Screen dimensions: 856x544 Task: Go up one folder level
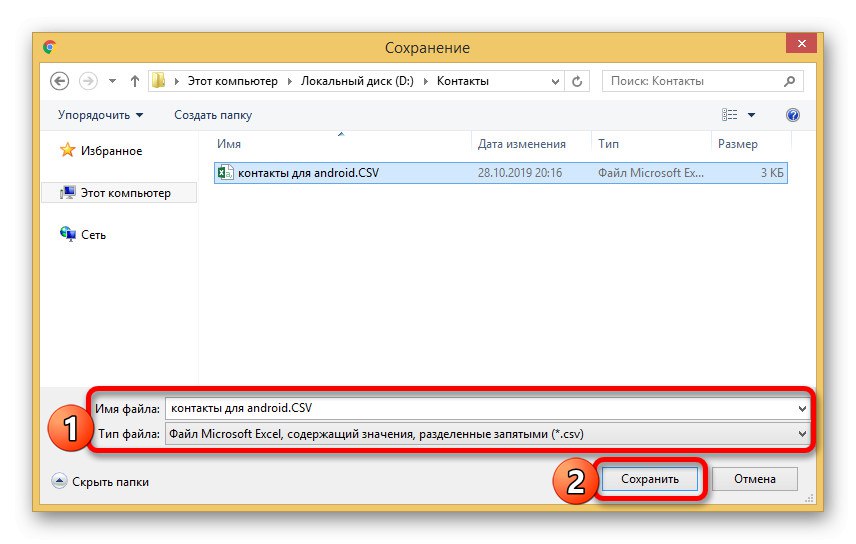134,81
